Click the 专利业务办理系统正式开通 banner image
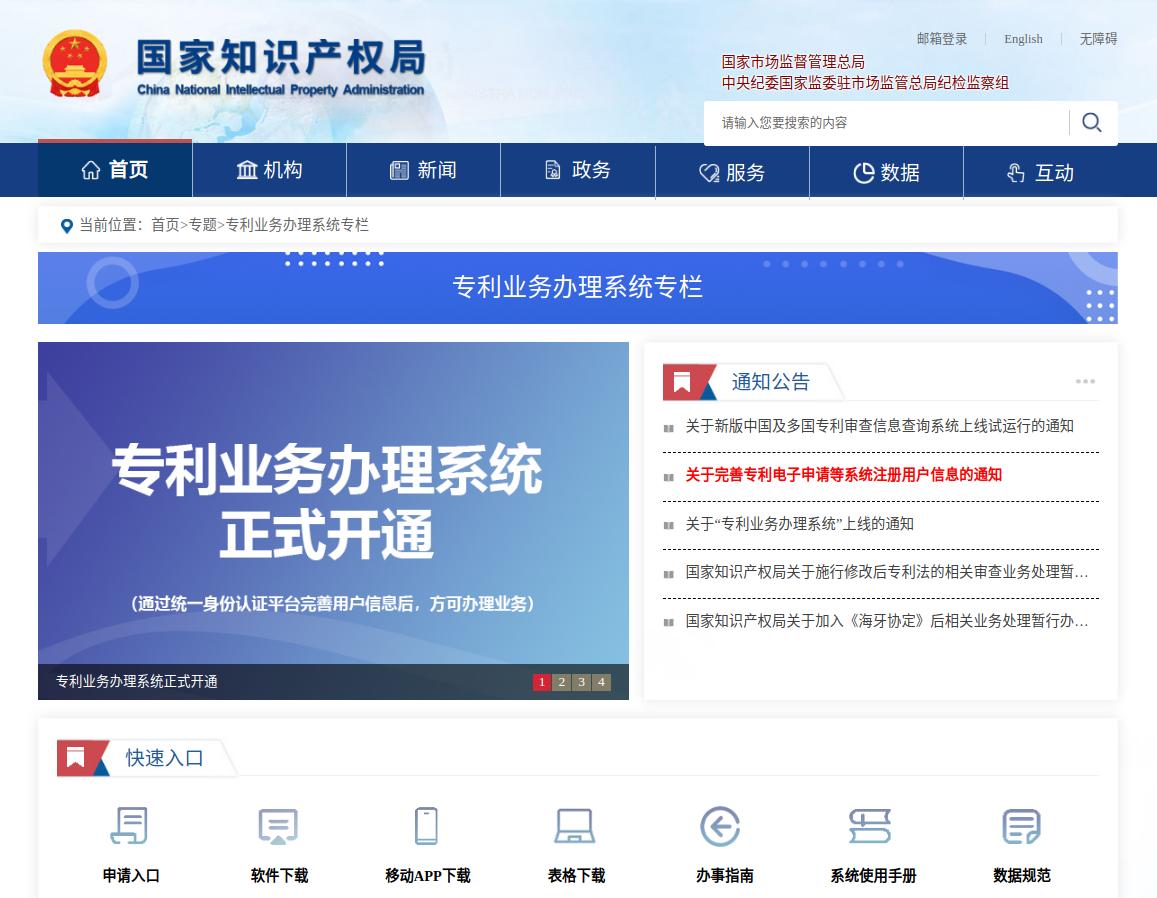Viewport: 1157px width, 898px height. pyautogui.click(x=334, y=503)
